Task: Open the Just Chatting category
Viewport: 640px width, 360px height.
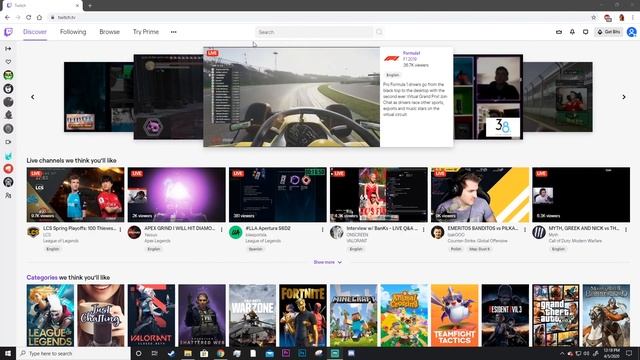Action: pyautogui.click(x=101, y=316)
